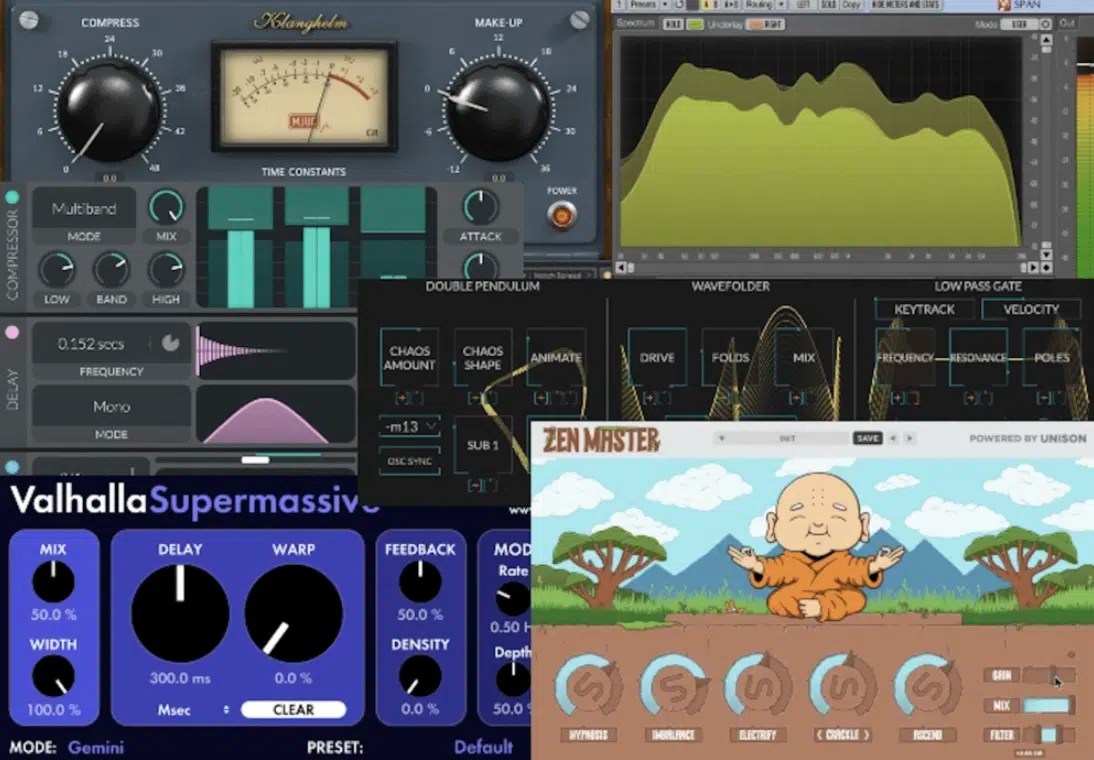Open delay Mono mode selector
The width and height of the screenshot is (1094, 760).
(112, 406)
